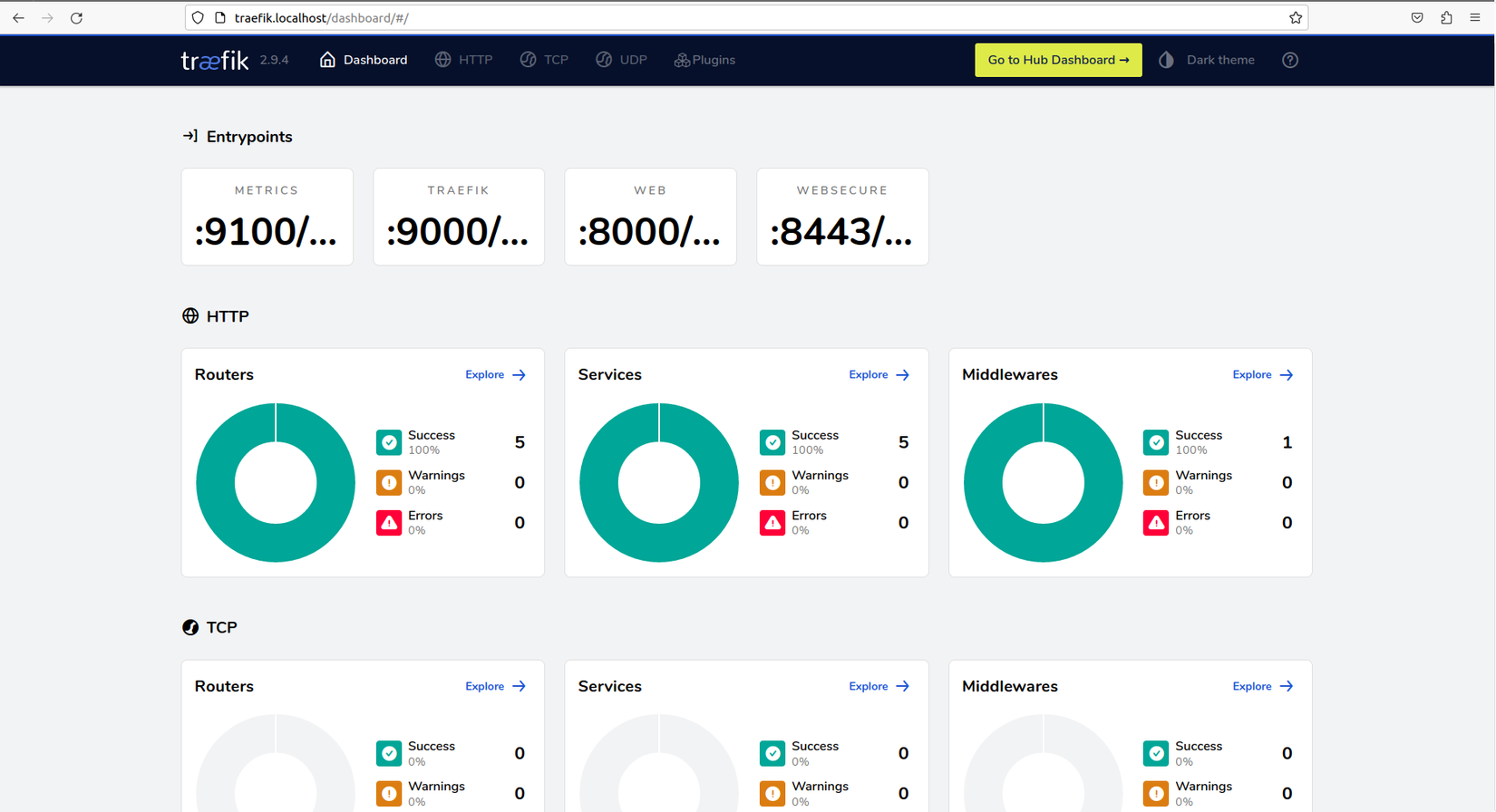Open the UDP tab
This screenshot has width=1496, height=812.
[622, 60]
